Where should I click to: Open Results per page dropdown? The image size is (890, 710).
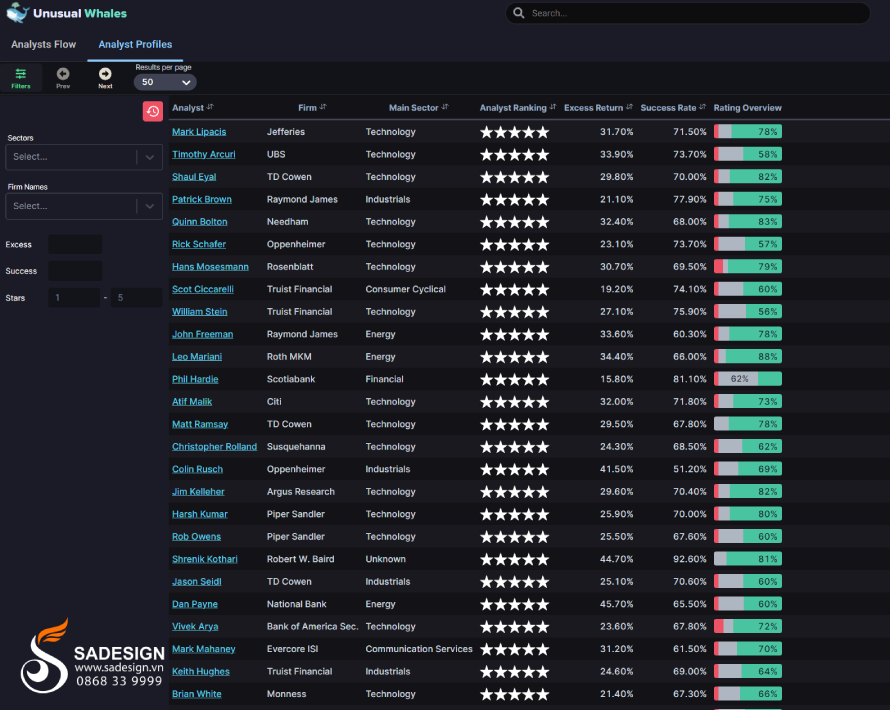coord(165,82)
